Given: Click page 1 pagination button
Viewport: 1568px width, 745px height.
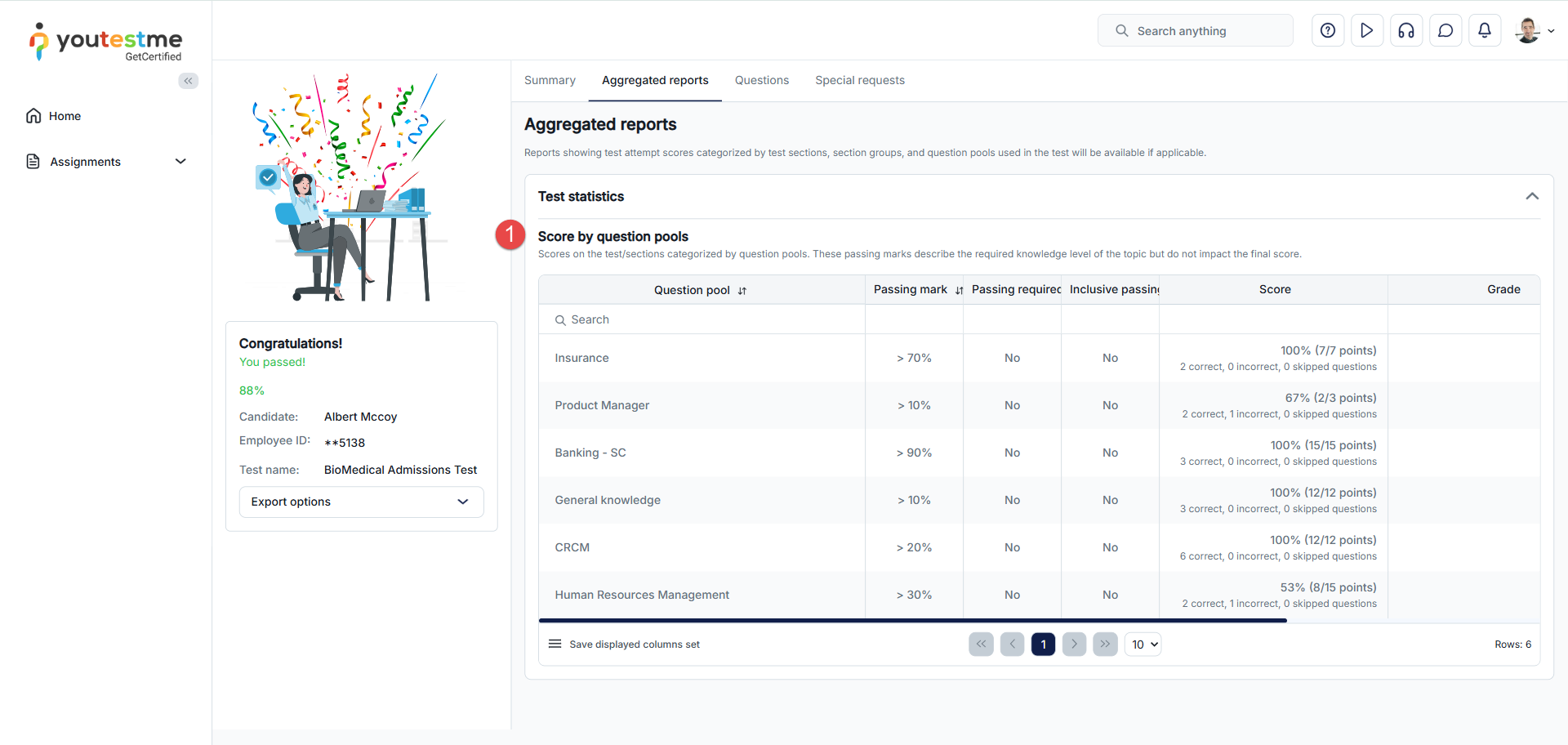Looking at the screenshot, I should click(1043, 645).
